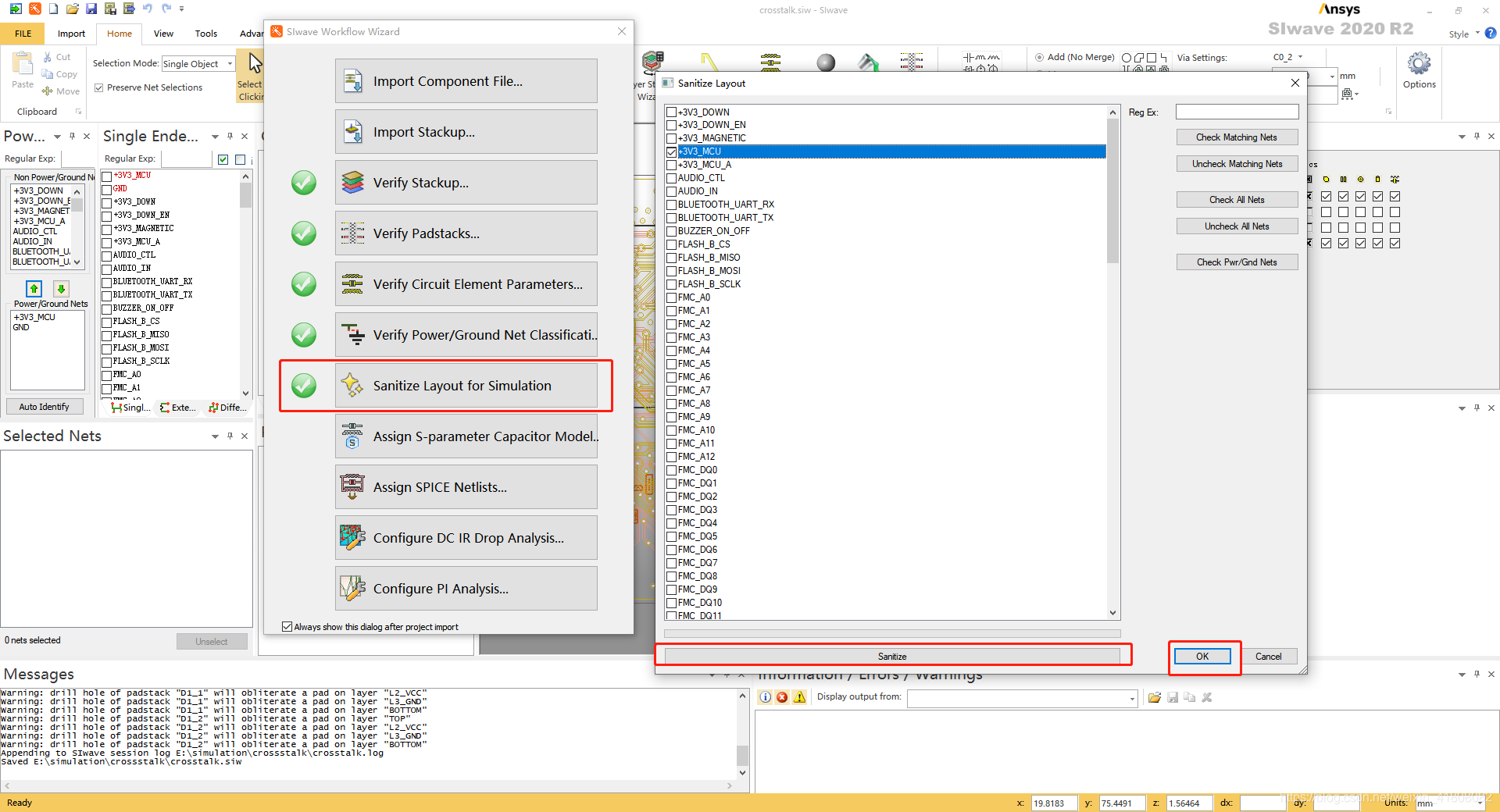Click the green down arrow in Power/Ground panel

coord(61,289)
